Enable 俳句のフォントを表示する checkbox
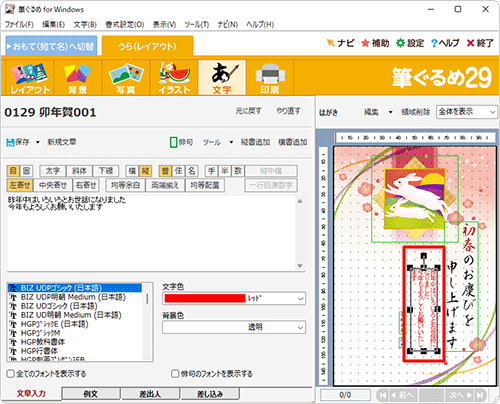This screenshot has width=500, height=404. (x=175, y=374)
